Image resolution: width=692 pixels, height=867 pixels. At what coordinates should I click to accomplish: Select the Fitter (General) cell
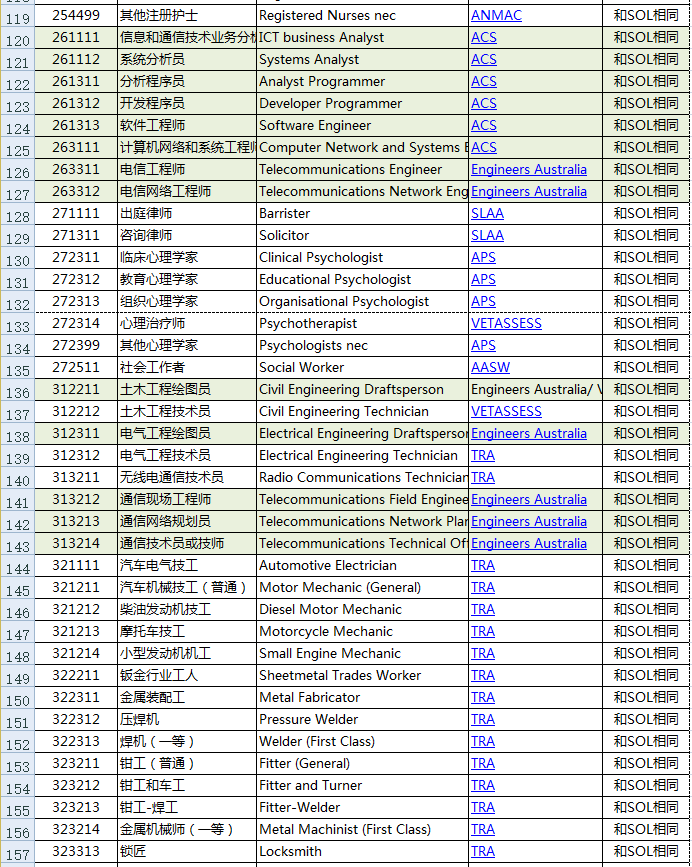pos(363,764)
